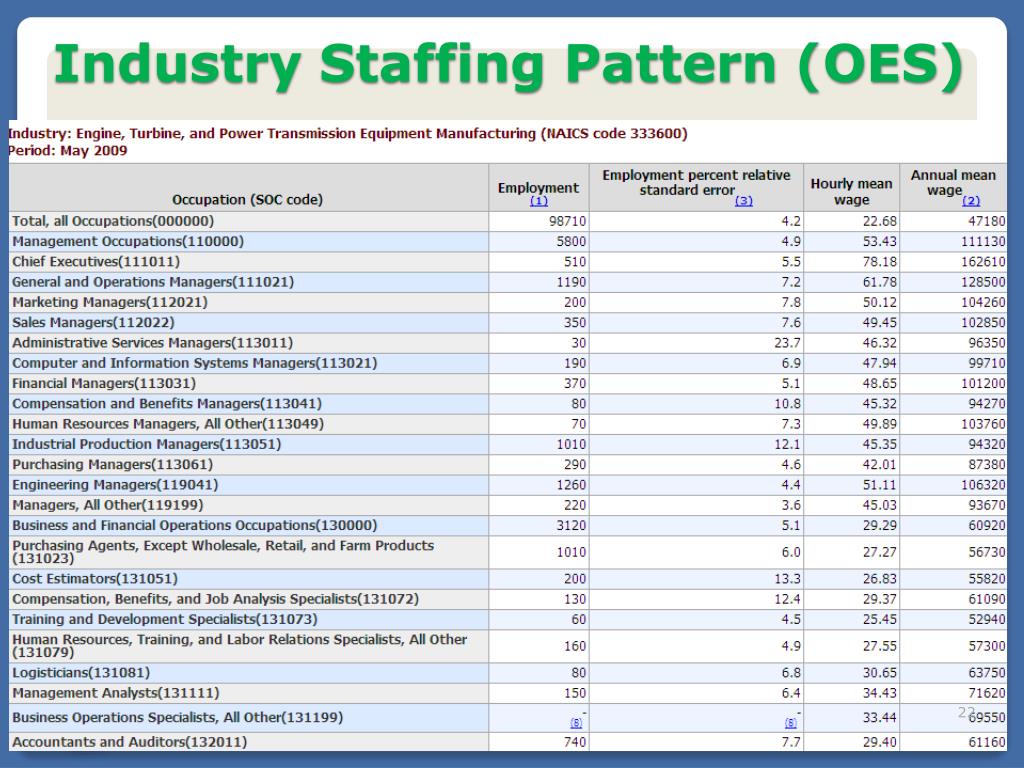Select row 'Human Resources Managers, All Other(113049)'
The height and width of the screenshot is (768, 1024).
[507, 424]
